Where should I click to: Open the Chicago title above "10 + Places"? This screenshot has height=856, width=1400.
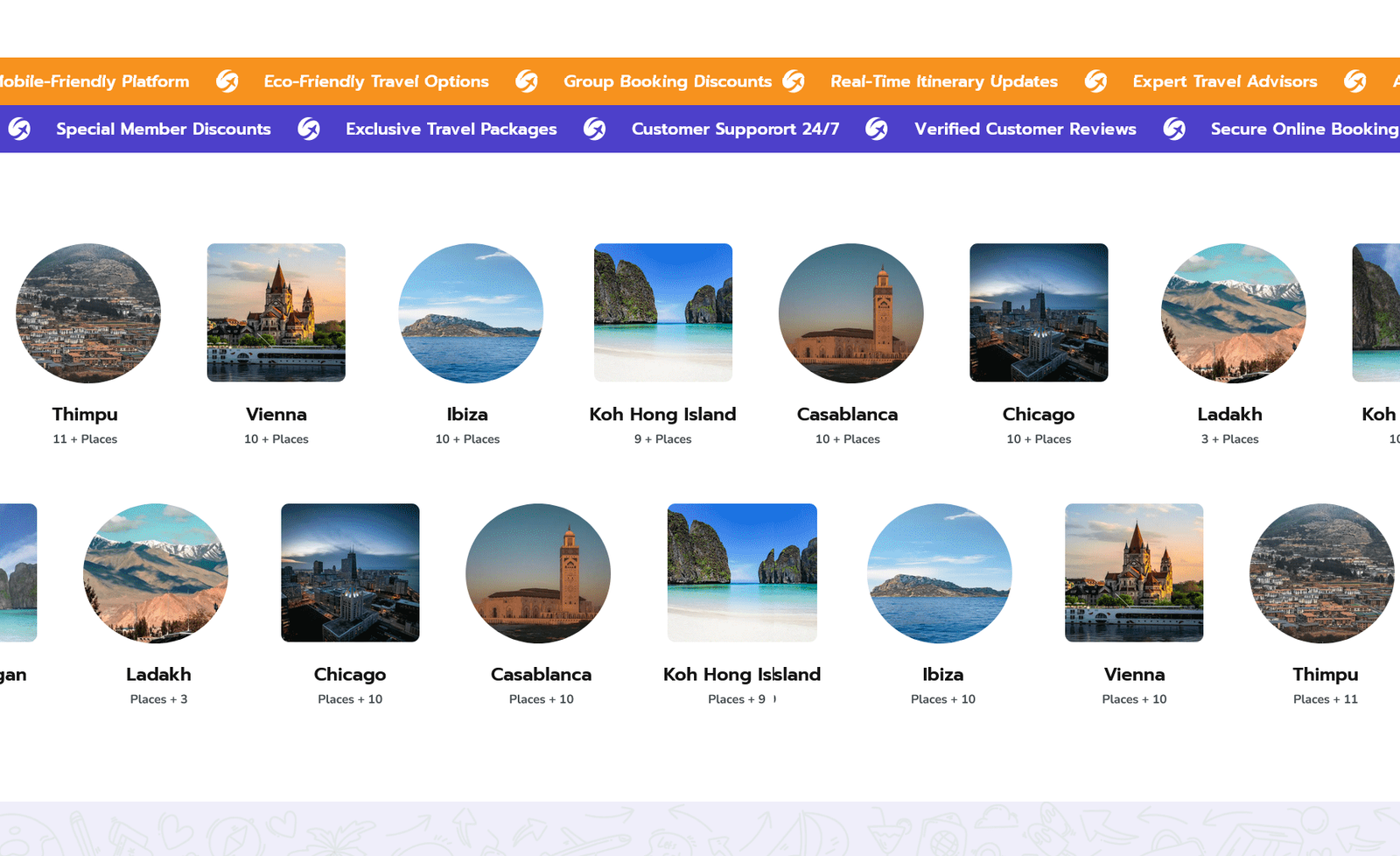click(x=1039, y=414)
